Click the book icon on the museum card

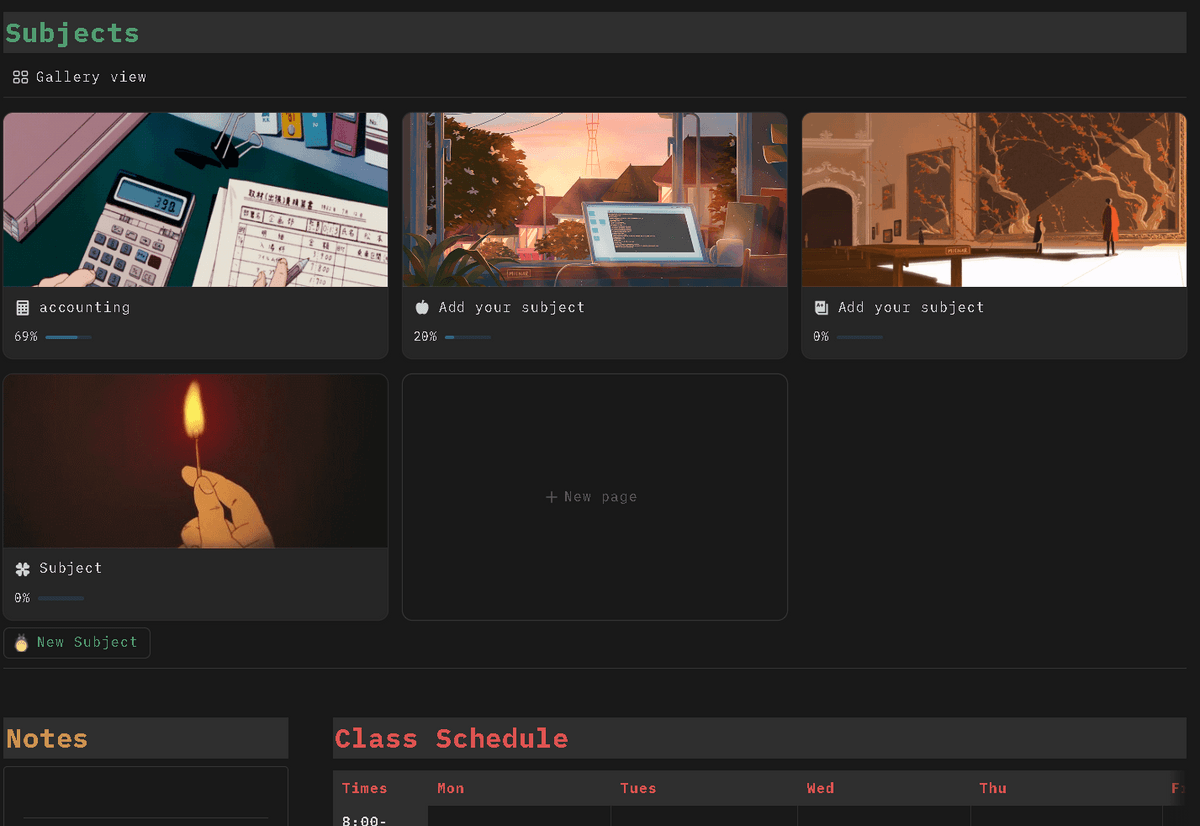point(821,308)
